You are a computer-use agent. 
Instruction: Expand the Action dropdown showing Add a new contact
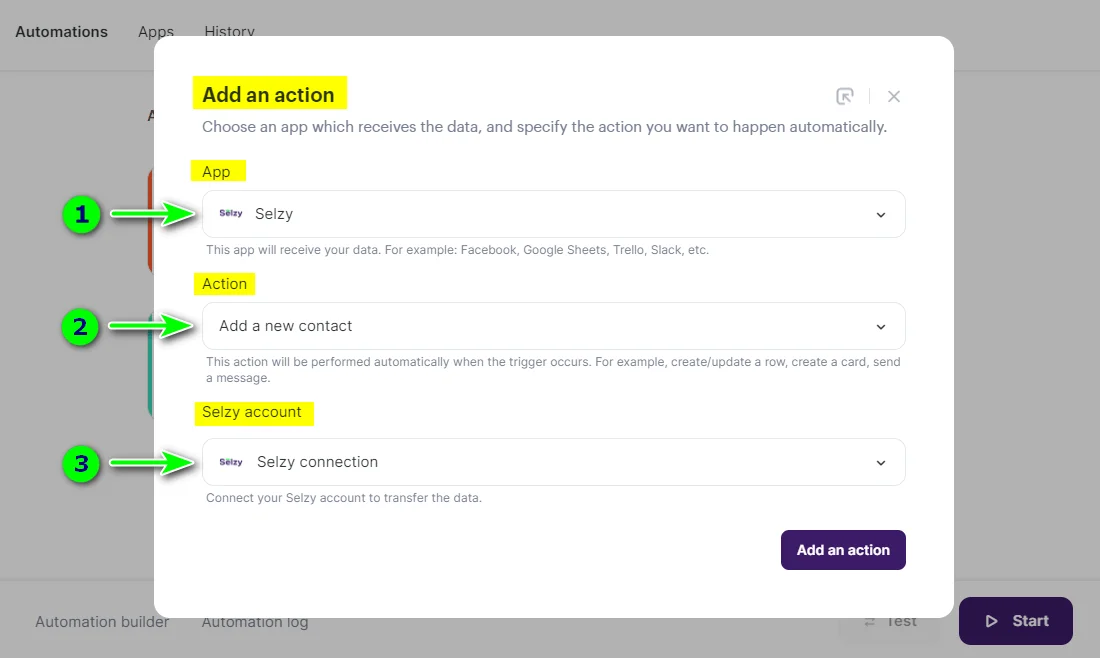(554, 325)
